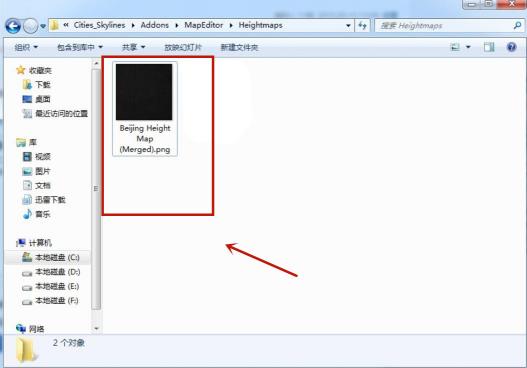Click the navigation pane scrollbar down arrow
The width and height of the screenshot is (527, 368).
point(96,328)
